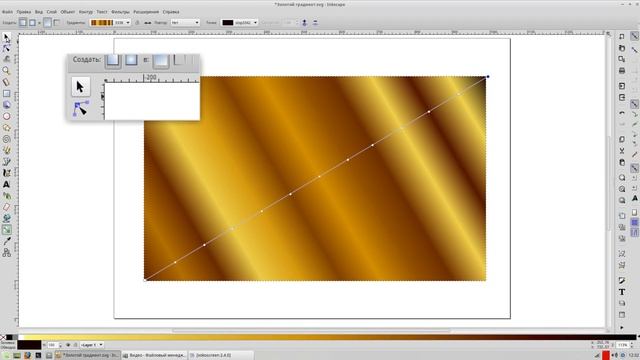This screenshot has width=640, height=360.
Task: Apply gradient on stroke toggle
Action: point(57,23)
